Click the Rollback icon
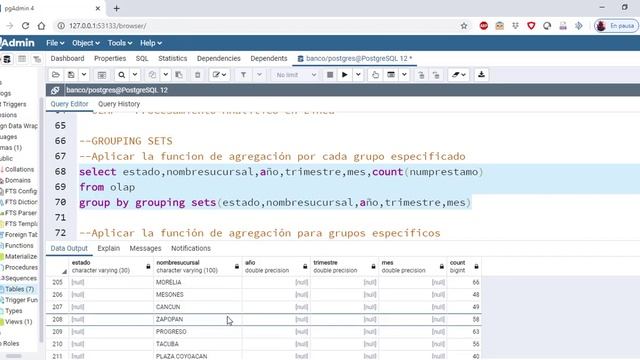Image resolution: width=640 pixels, height=360 pixels. (x=436, y=75)
